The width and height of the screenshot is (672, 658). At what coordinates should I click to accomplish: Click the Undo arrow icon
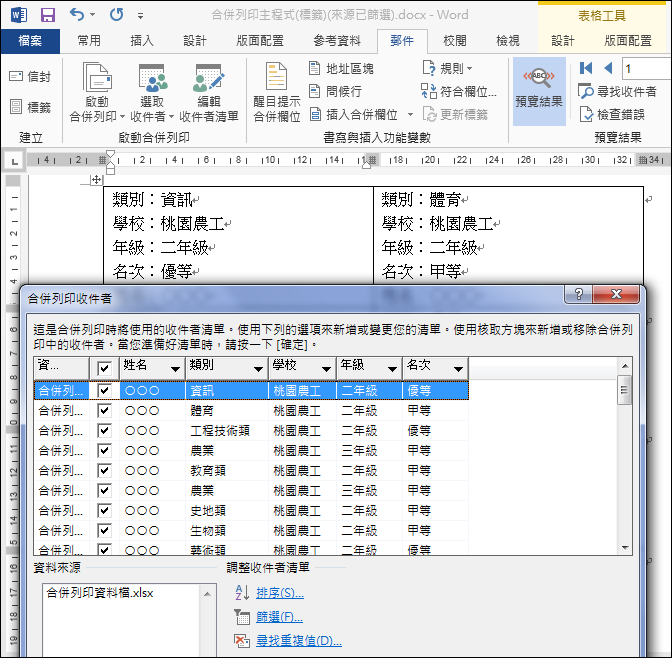click(77, 15)
